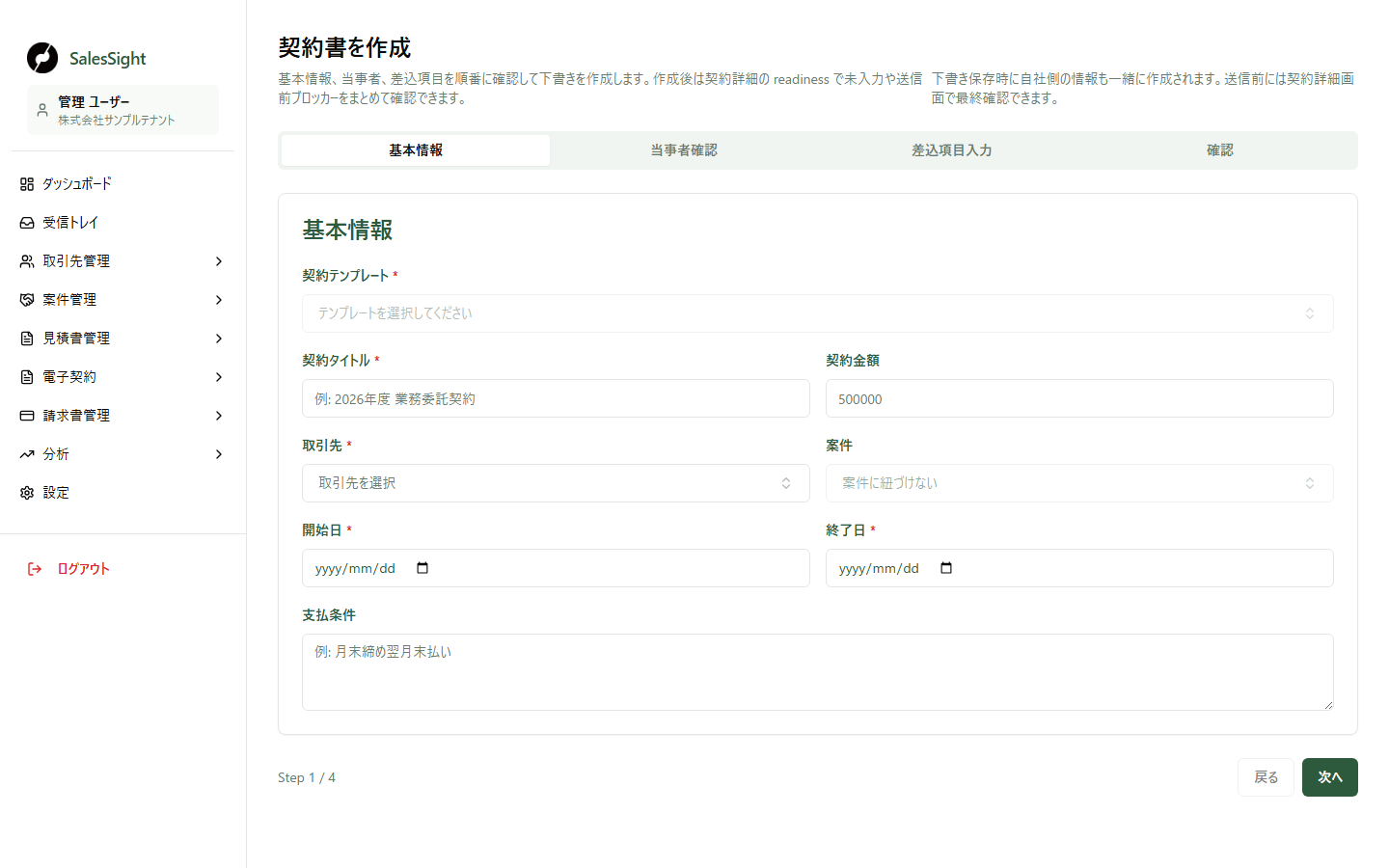Expand the 案件管理 chevron
This screenshot has height=868, width=1389.
219,300
